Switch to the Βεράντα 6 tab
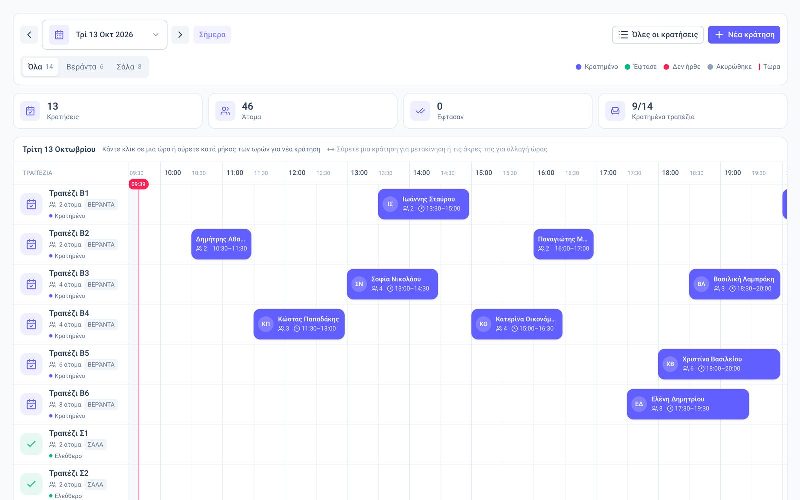This screenshot has height=500, width=800. [85, 67]
